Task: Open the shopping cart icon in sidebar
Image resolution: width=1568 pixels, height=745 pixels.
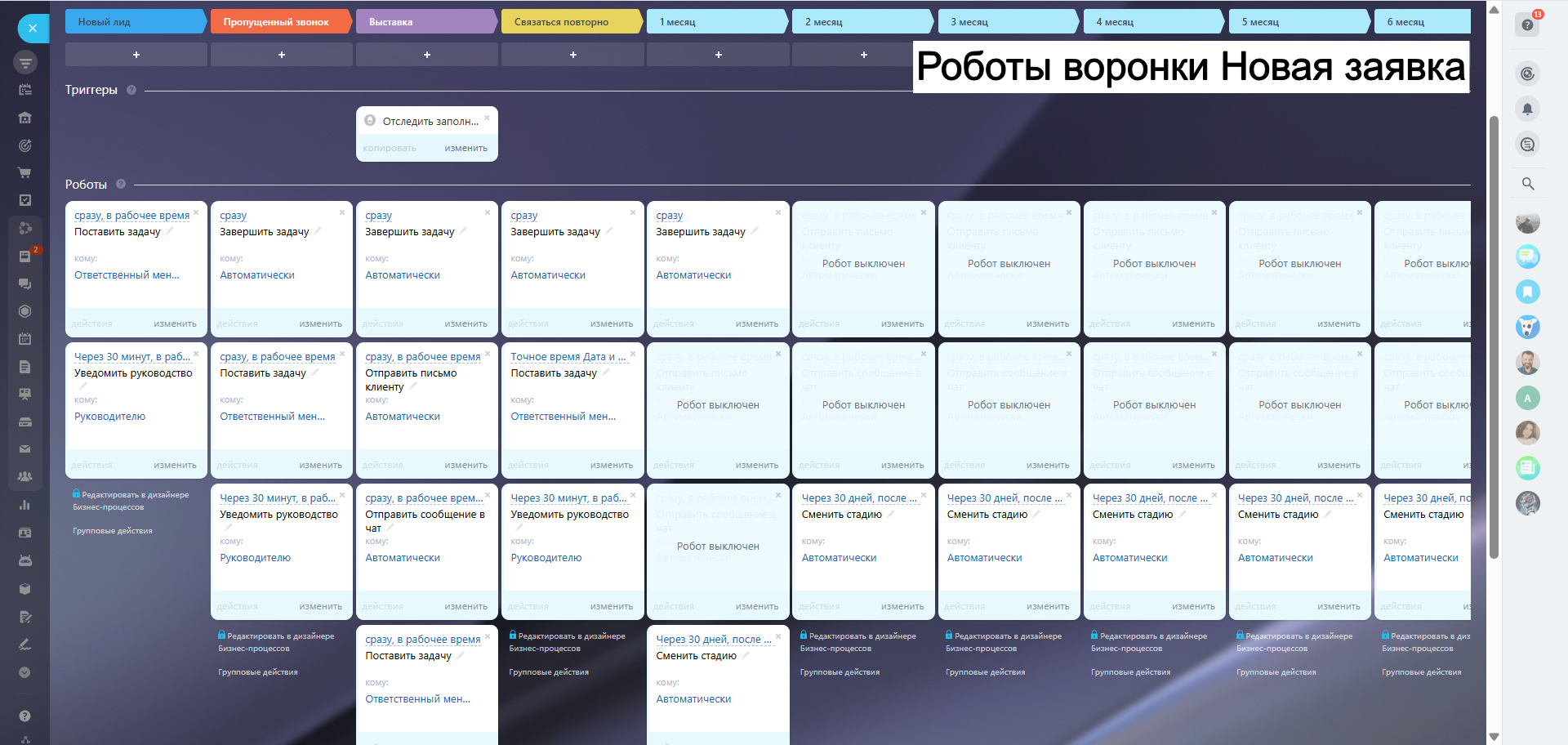Action: point(24,172)
